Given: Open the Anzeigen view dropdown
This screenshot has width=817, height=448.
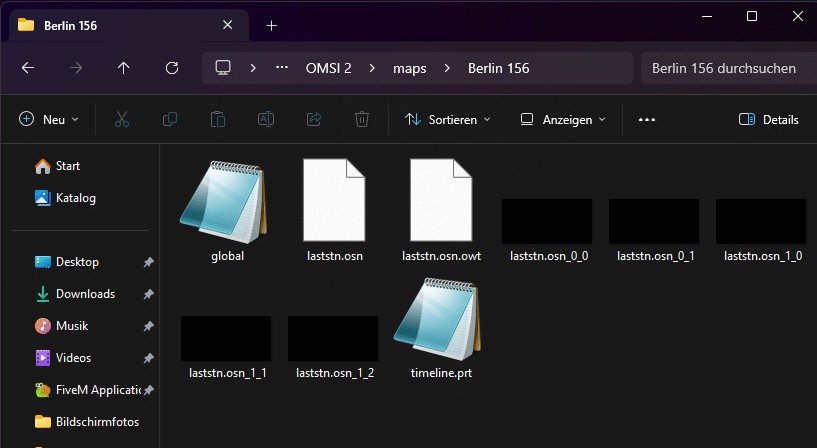Looking at the screenshot, I should tap(563, 119).
